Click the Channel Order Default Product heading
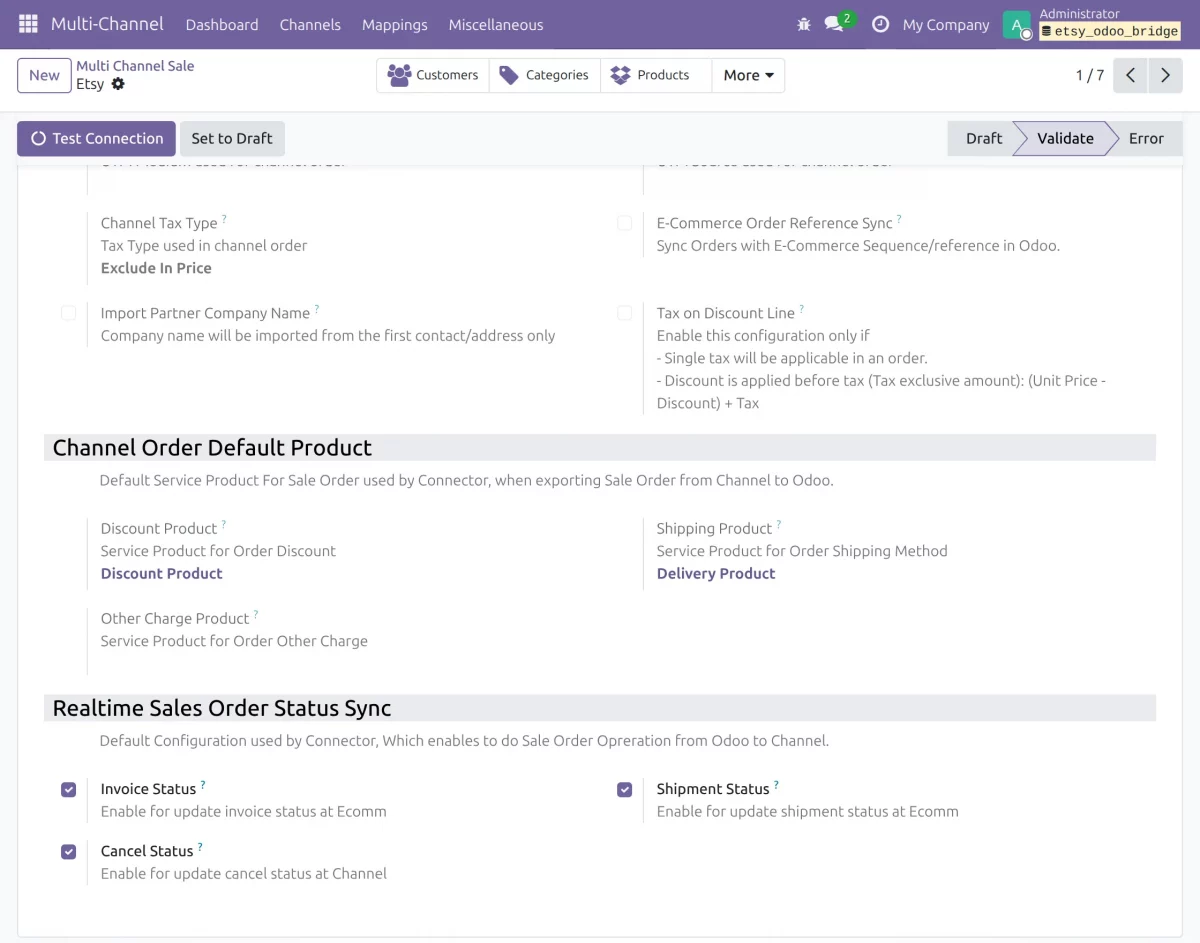This screenshot has width=1200, height=943. click(x=212, y=447)
